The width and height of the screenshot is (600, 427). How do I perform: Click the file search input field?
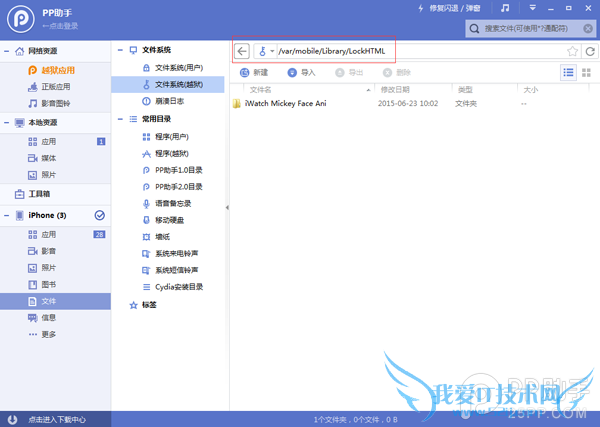[x=532, y=28]
